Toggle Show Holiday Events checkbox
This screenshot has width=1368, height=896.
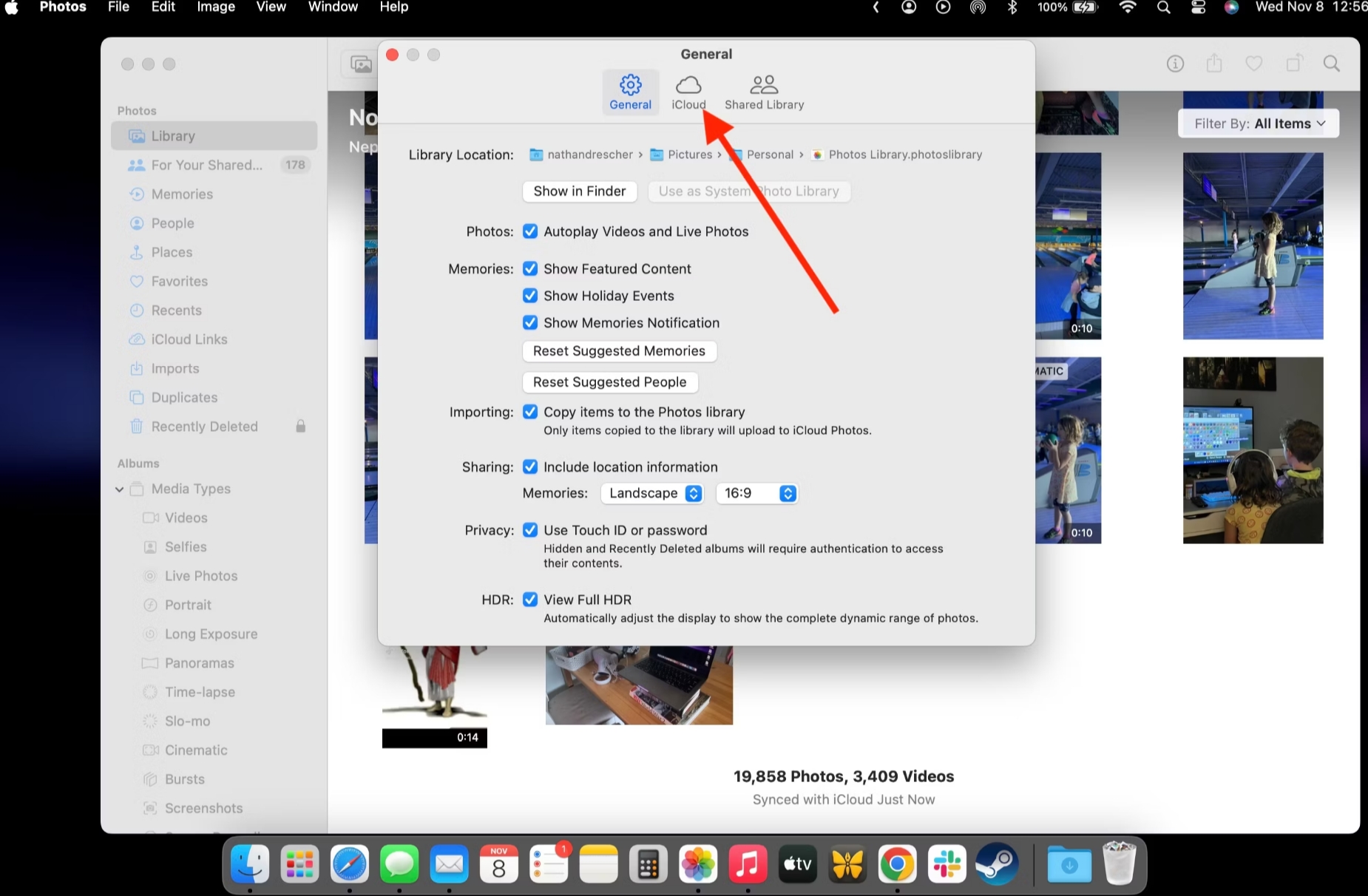pos(530,296)
